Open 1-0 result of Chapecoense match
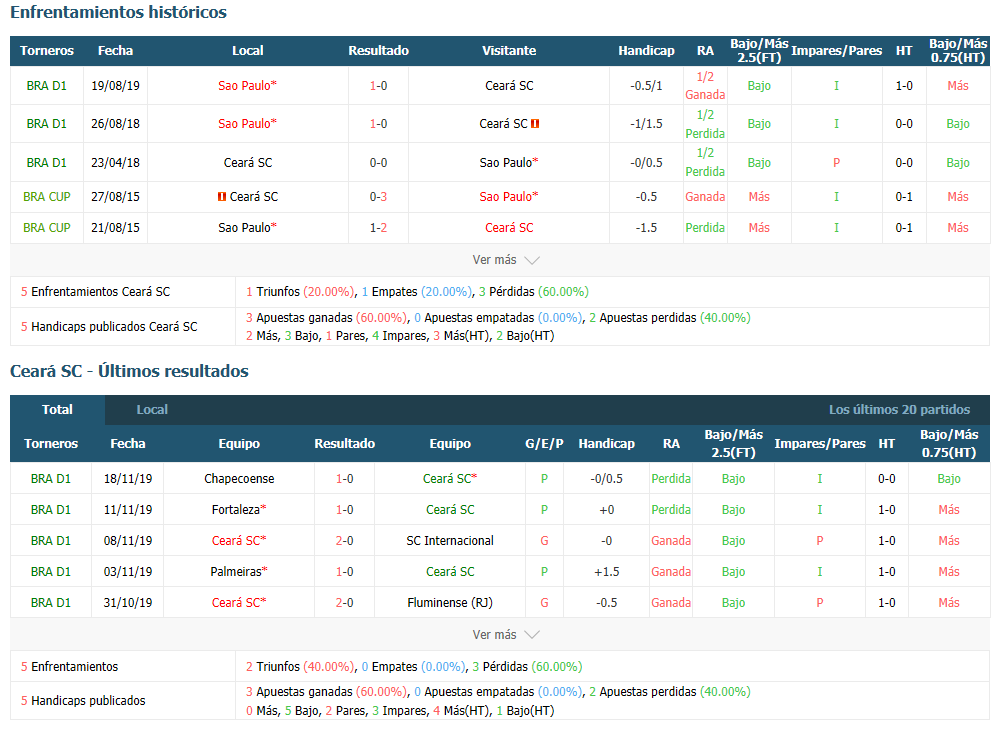 (345, 479)
